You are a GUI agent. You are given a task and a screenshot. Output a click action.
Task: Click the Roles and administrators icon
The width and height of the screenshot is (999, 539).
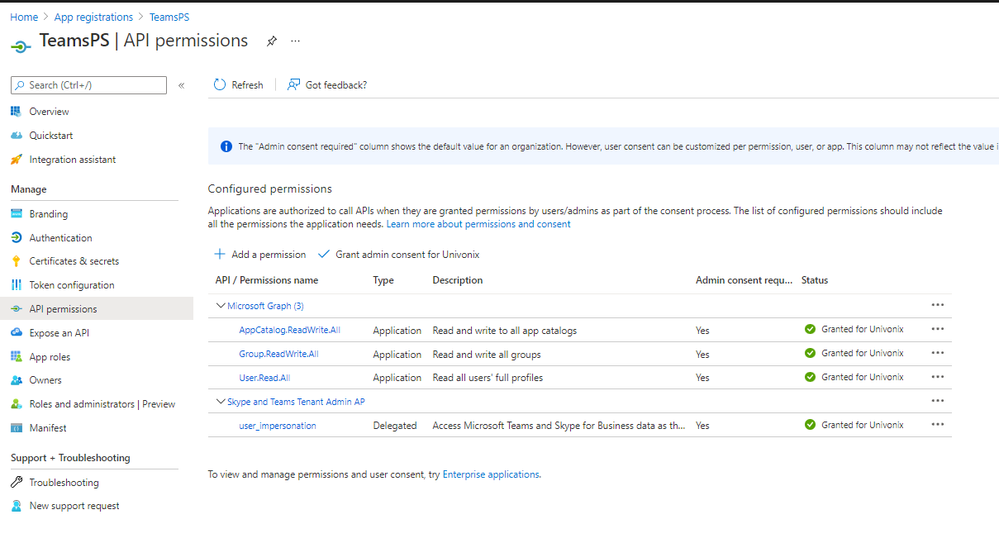click(17, 404)
